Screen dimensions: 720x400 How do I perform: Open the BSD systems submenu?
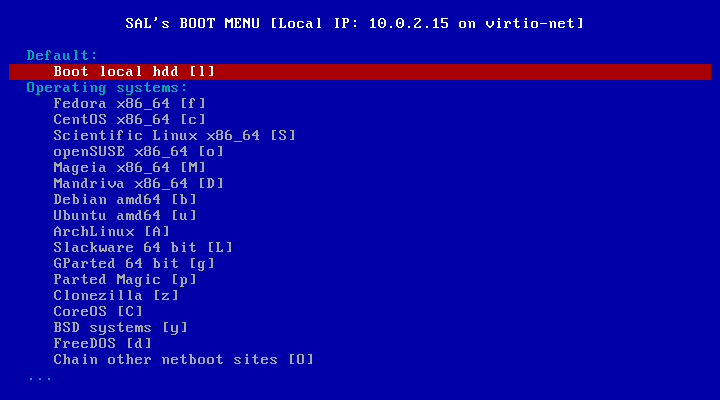pyautogui.click(x=120, y=327)
